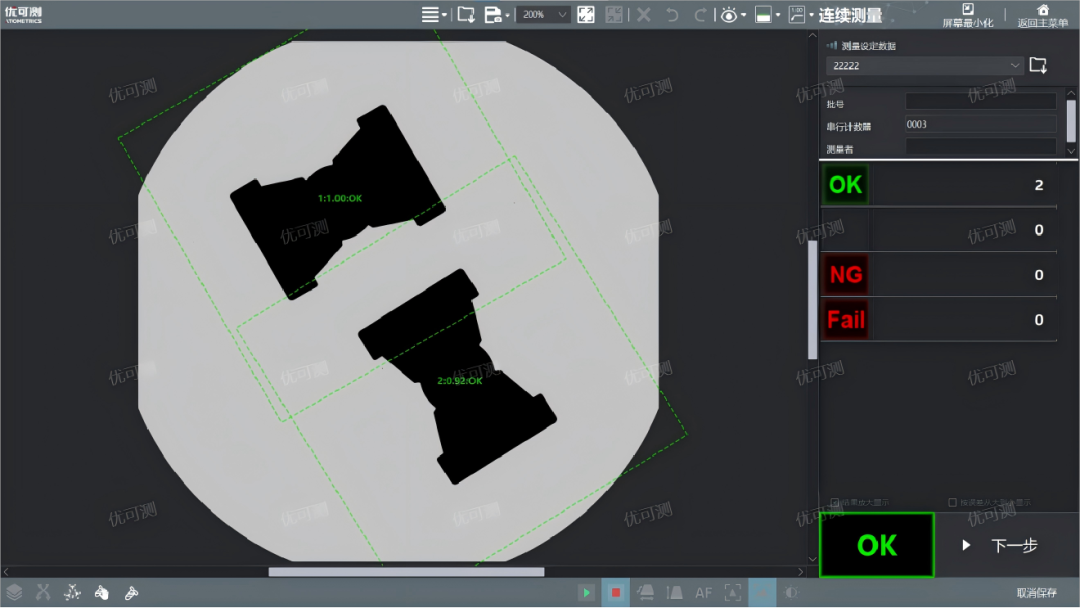The image size is (1080, 608).
Task: Return to main menu via 返回主菜单
Action: (1042, 15)
